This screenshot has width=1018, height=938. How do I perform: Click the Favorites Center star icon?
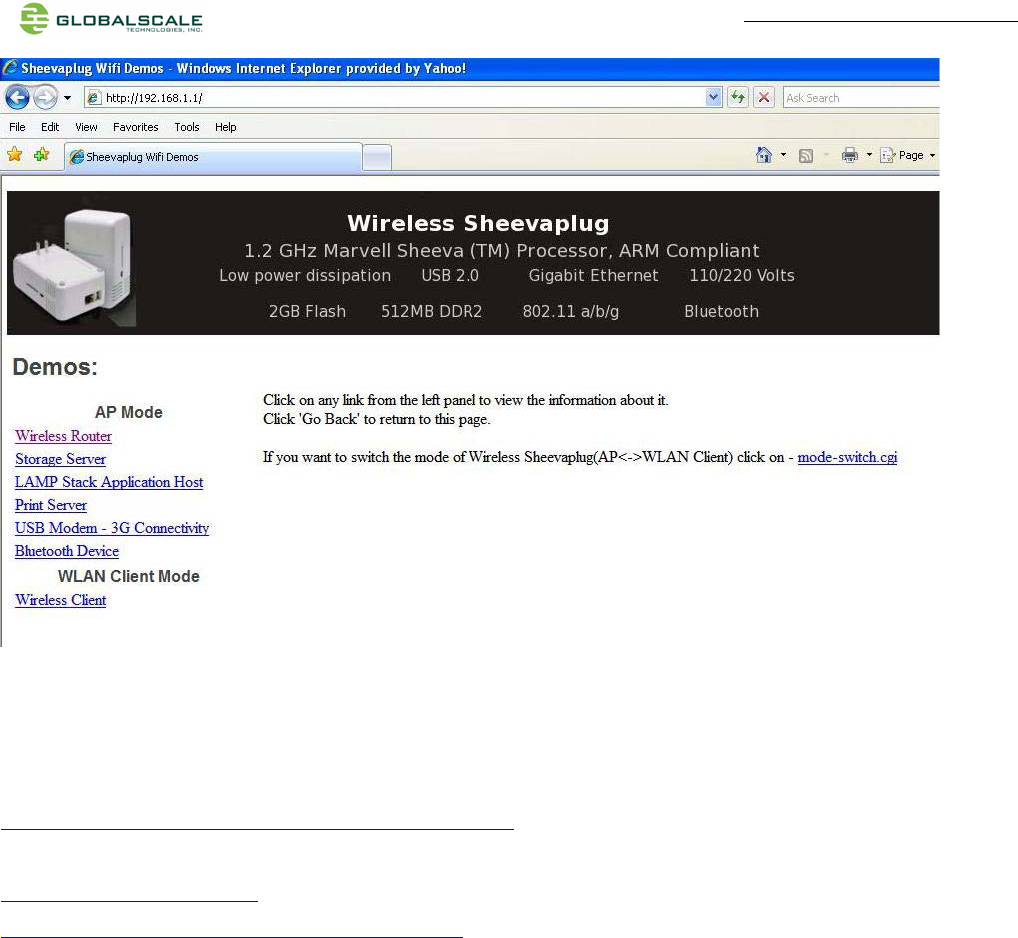pyautogui.click(x=15, y=154)
